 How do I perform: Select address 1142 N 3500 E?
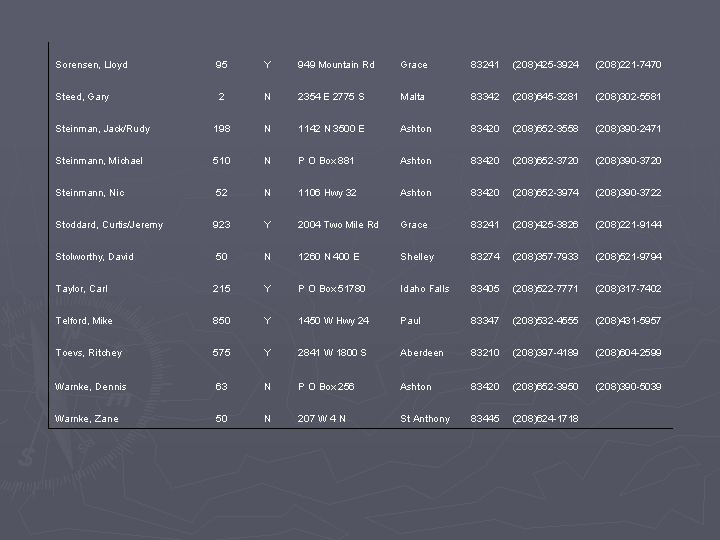pos(331,129)
